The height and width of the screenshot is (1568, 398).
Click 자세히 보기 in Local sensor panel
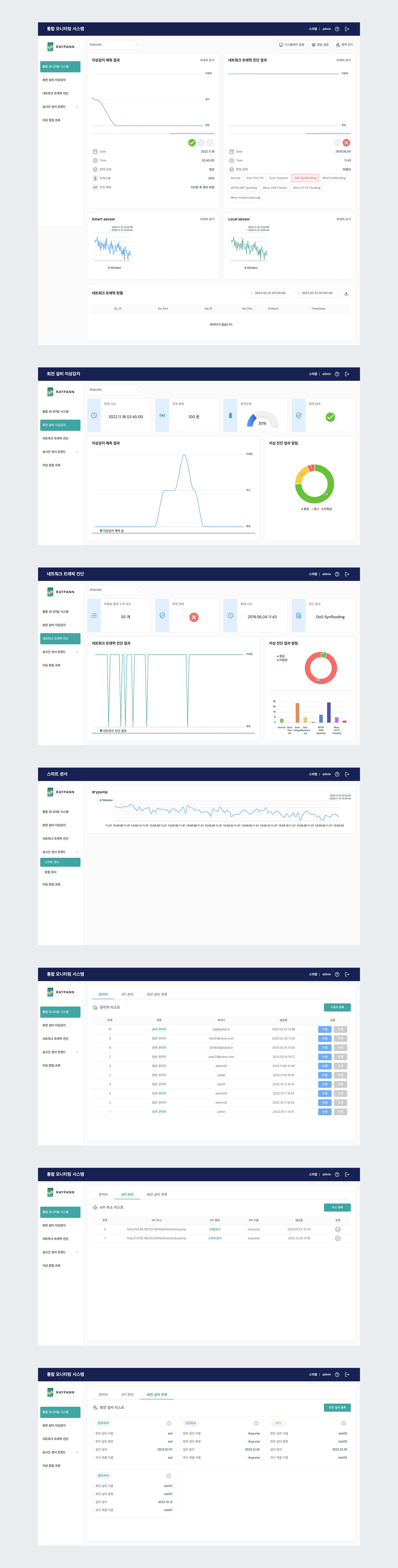tap(343, 219)
